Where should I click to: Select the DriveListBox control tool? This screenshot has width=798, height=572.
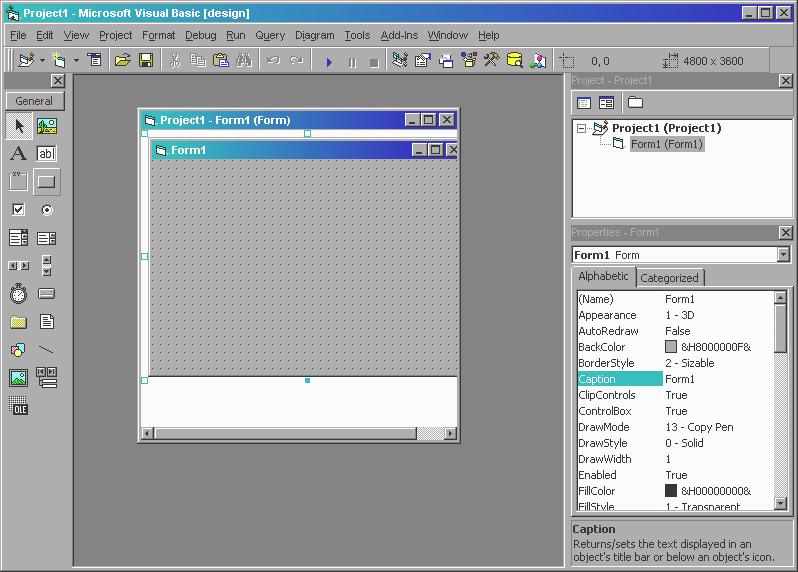(x=47, y=294)
